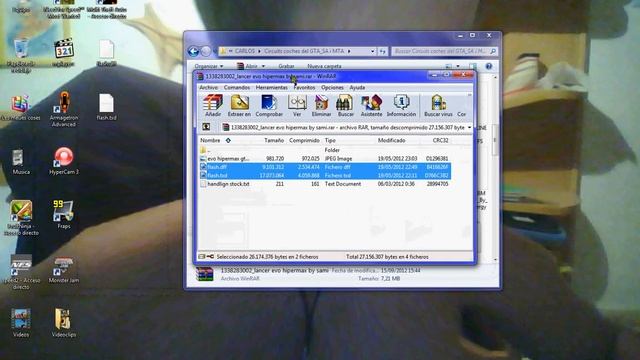
Task: Expand the Explorer address bar history dropdown
Action: [372, 51]
